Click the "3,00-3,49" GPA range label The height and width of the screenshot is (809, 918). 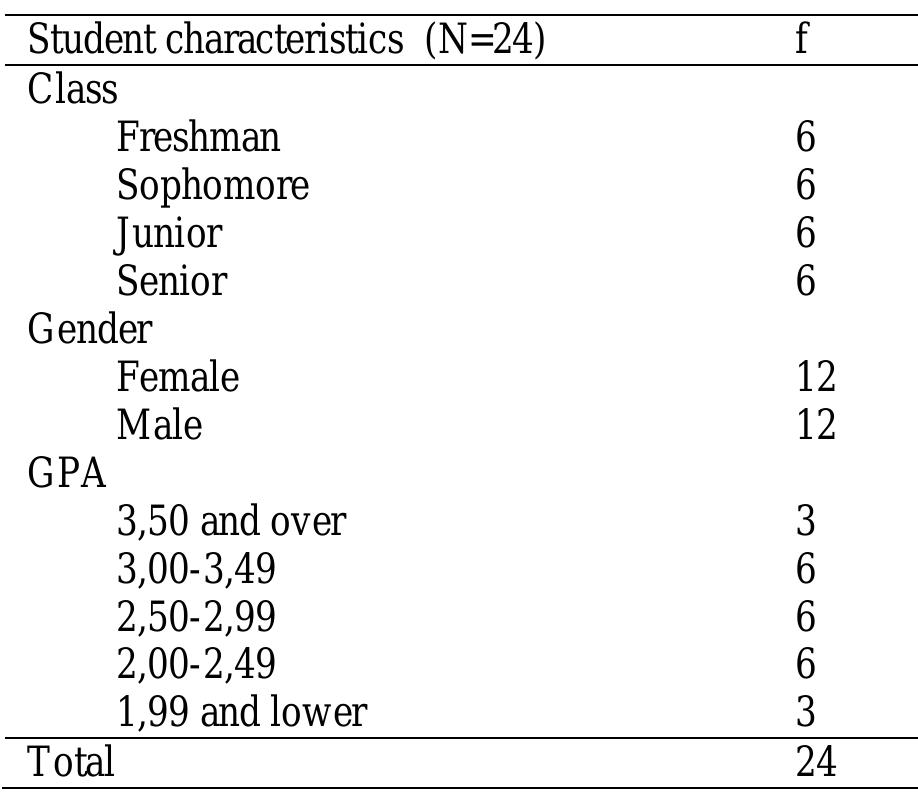pos(196,570)
